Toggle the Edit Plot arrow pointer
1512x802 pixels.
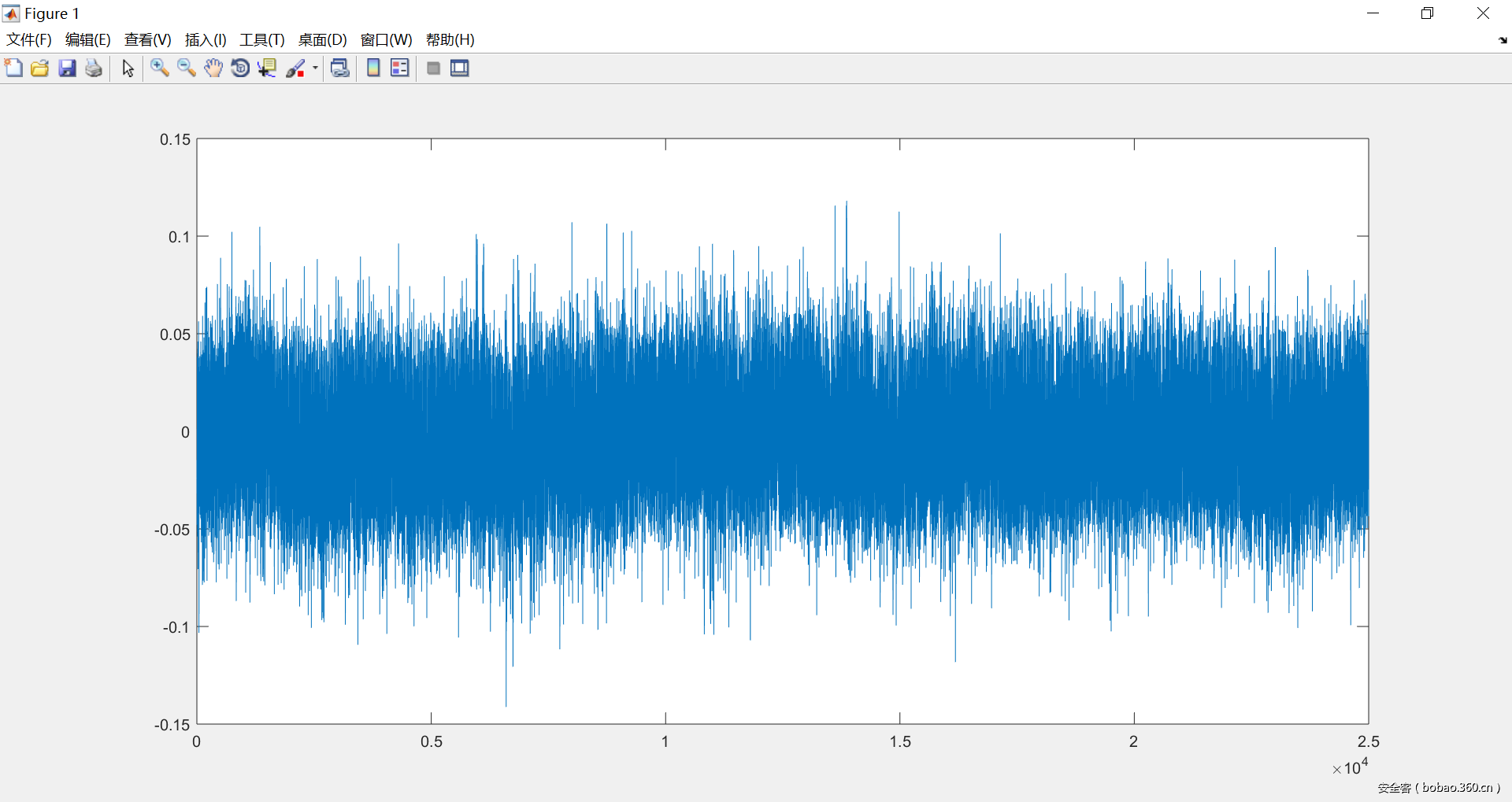(x=128, y=68)
